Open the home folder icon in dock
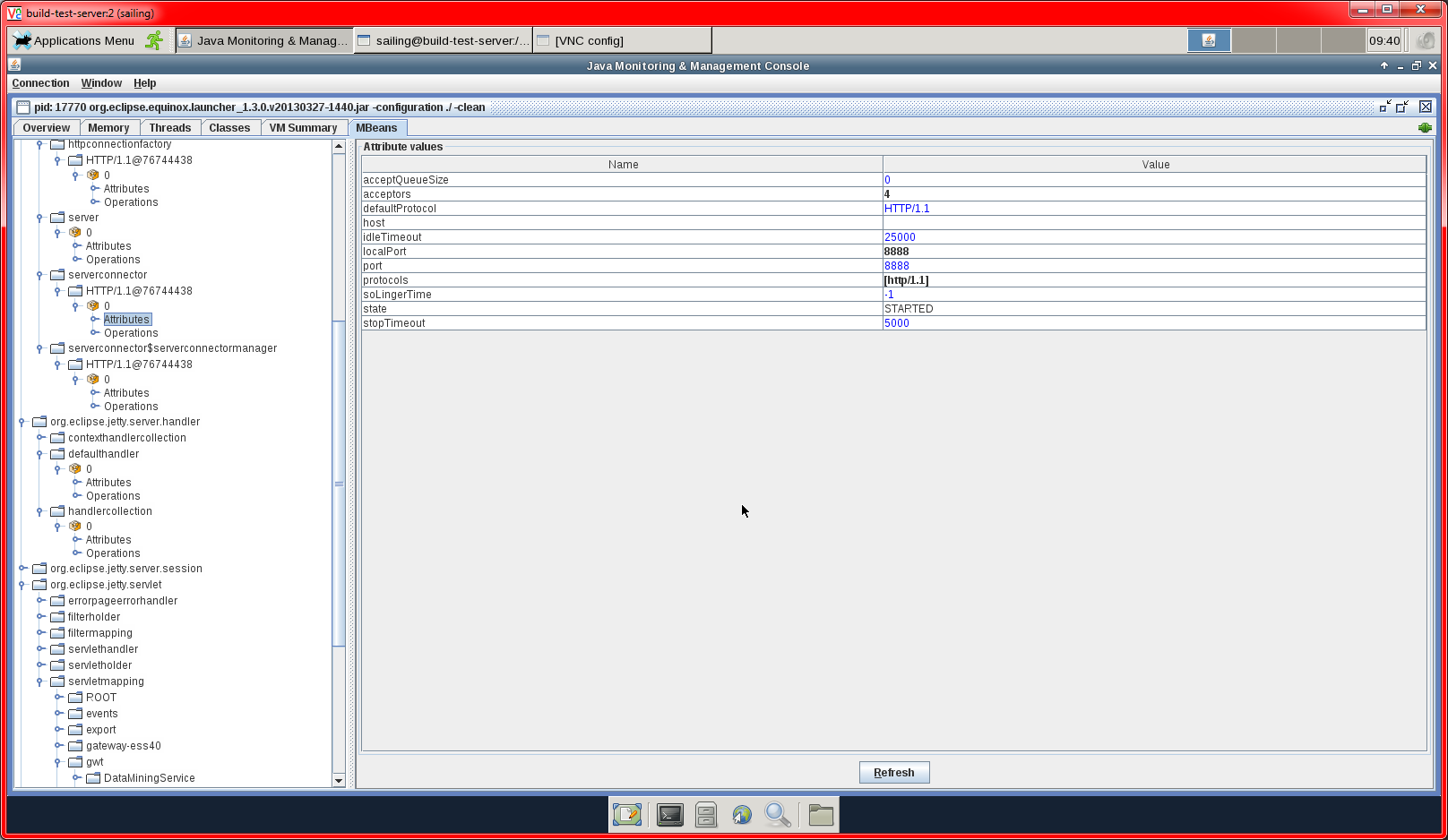The image size is (1448, 840). point(821,815)
